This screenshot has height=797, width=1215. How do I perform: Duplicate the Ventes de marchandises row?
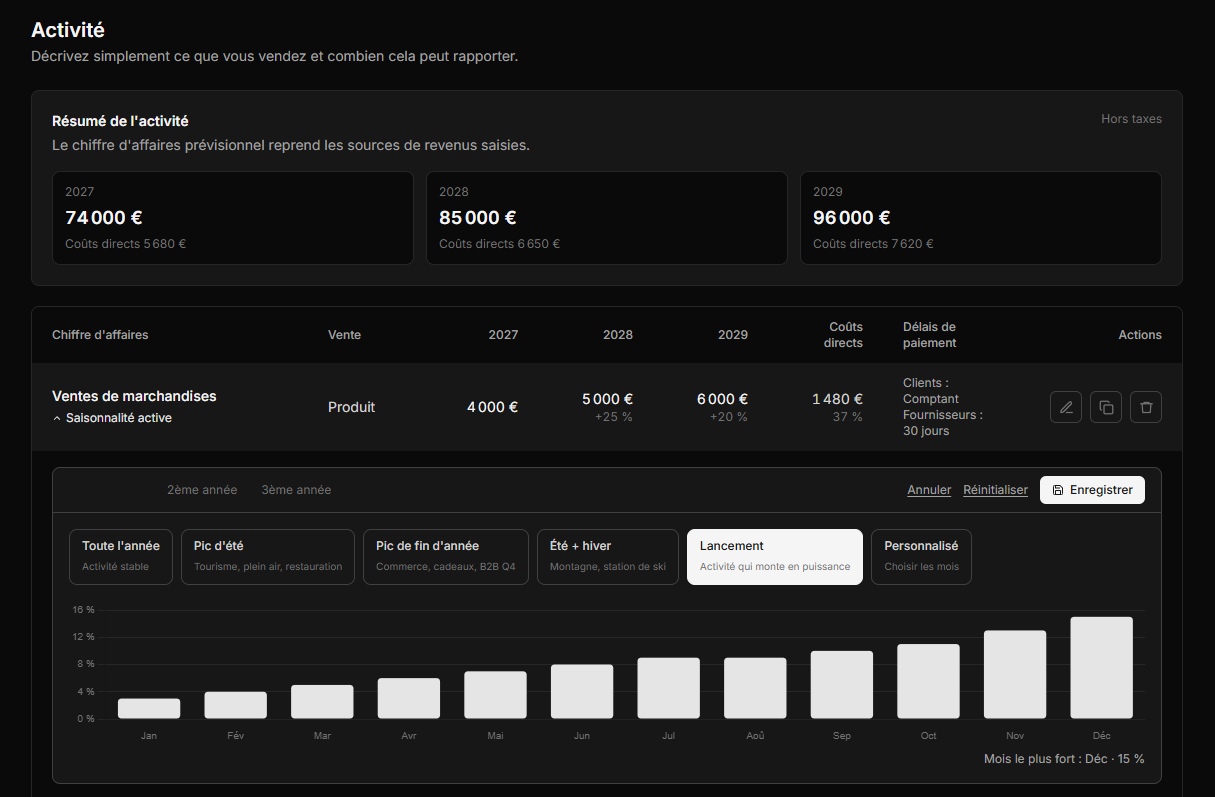click(x=1106, y=407)
